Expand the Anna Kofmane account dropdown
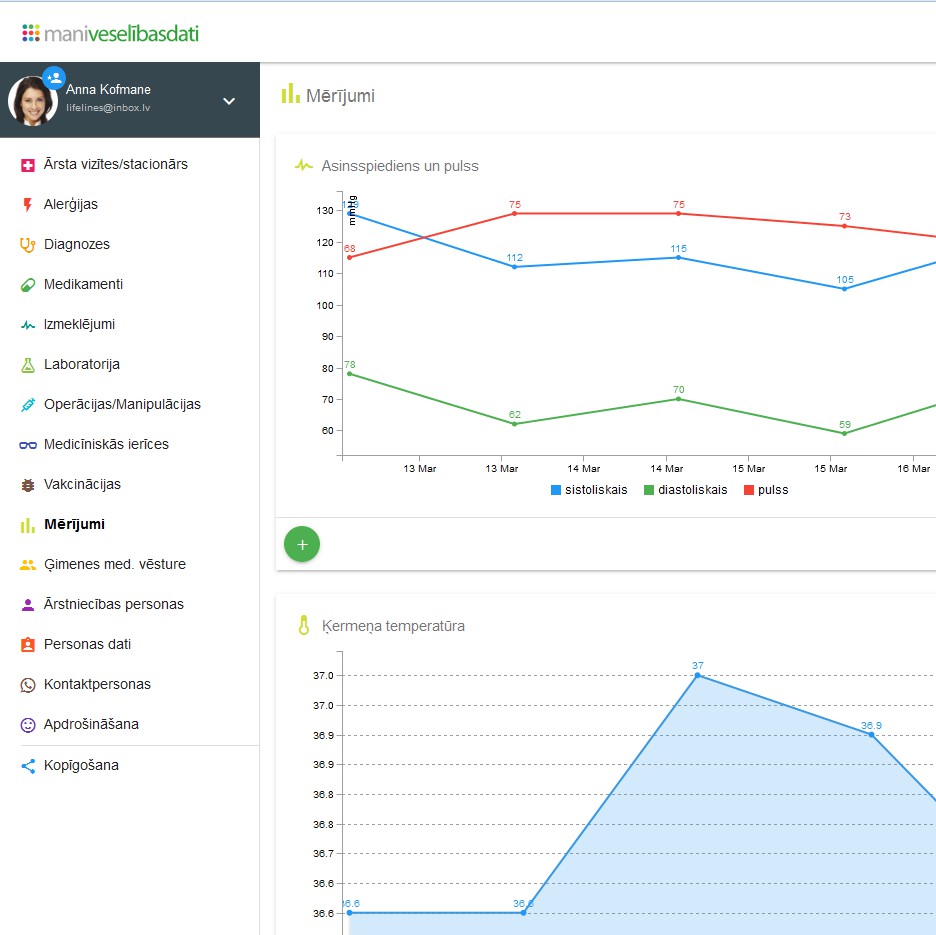 (229, 101)
